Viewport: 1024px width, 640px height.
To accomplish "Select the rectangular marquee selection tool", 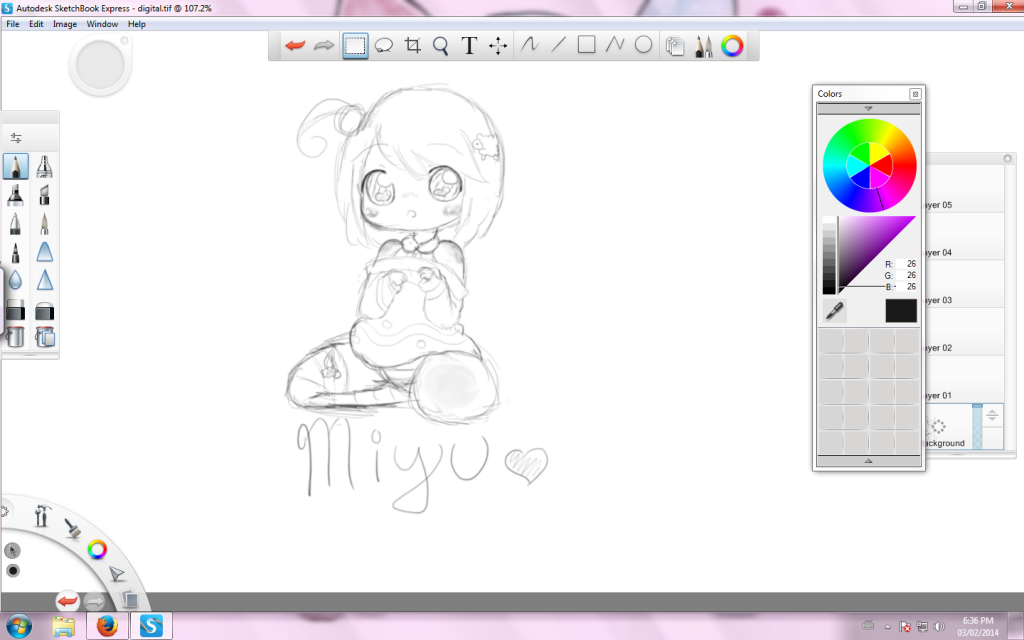I will pyautogui.click(x=355, y=46).
